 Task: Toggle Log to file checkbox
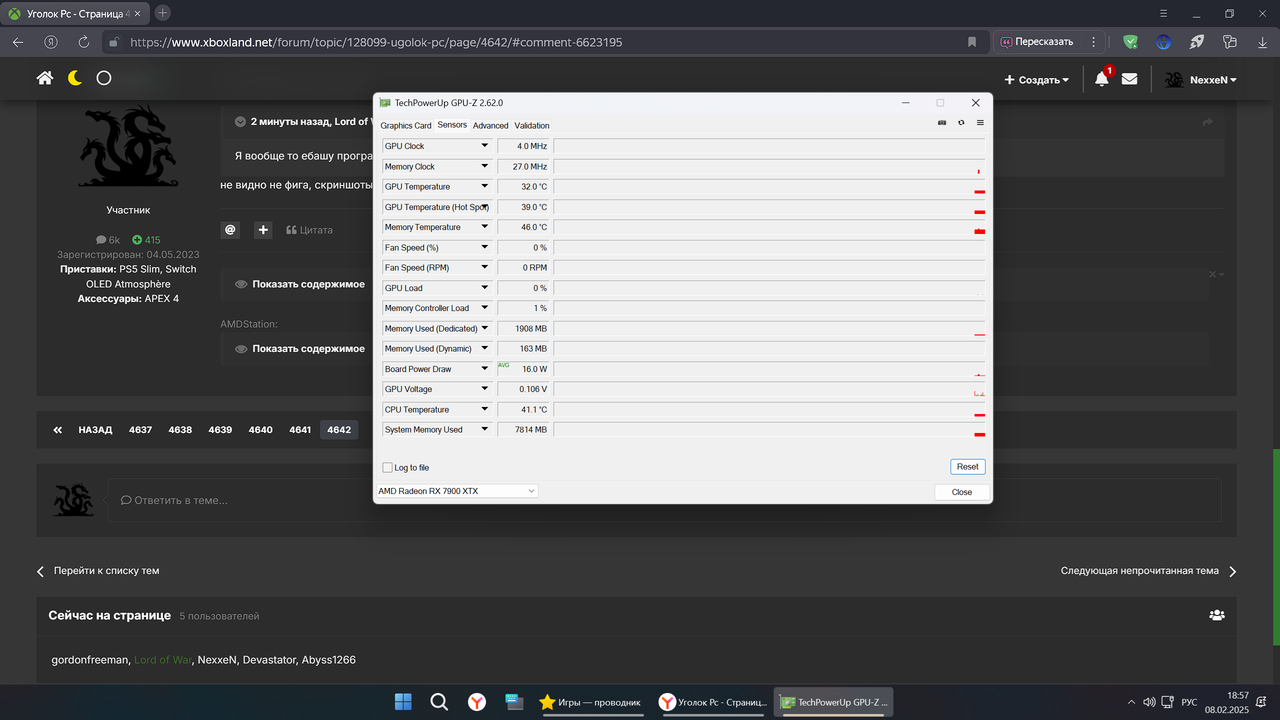[x=388, y=467]
